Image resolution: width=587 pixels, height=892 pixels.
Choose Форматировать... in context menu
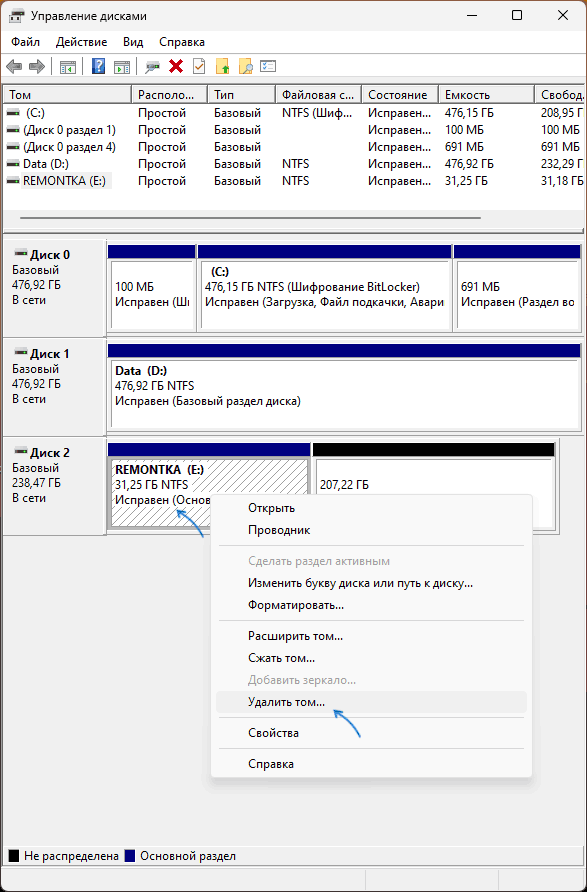[x=371, y=605]
